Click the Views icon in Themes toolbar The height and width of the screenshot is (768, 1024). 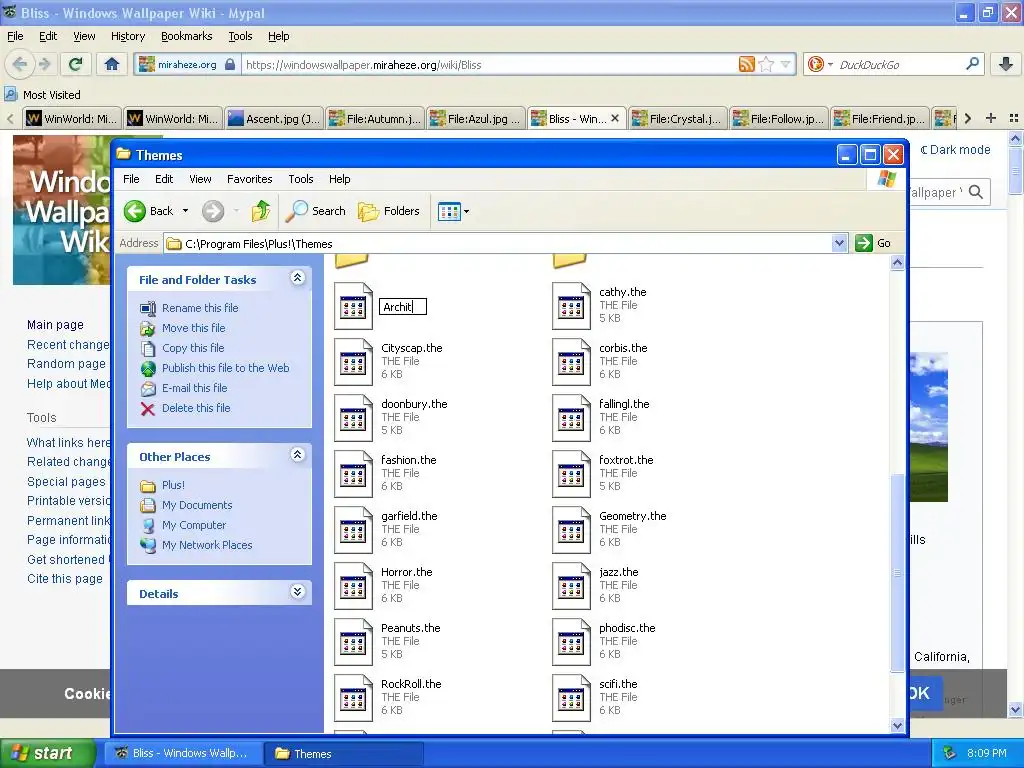[x=449, y=211]
